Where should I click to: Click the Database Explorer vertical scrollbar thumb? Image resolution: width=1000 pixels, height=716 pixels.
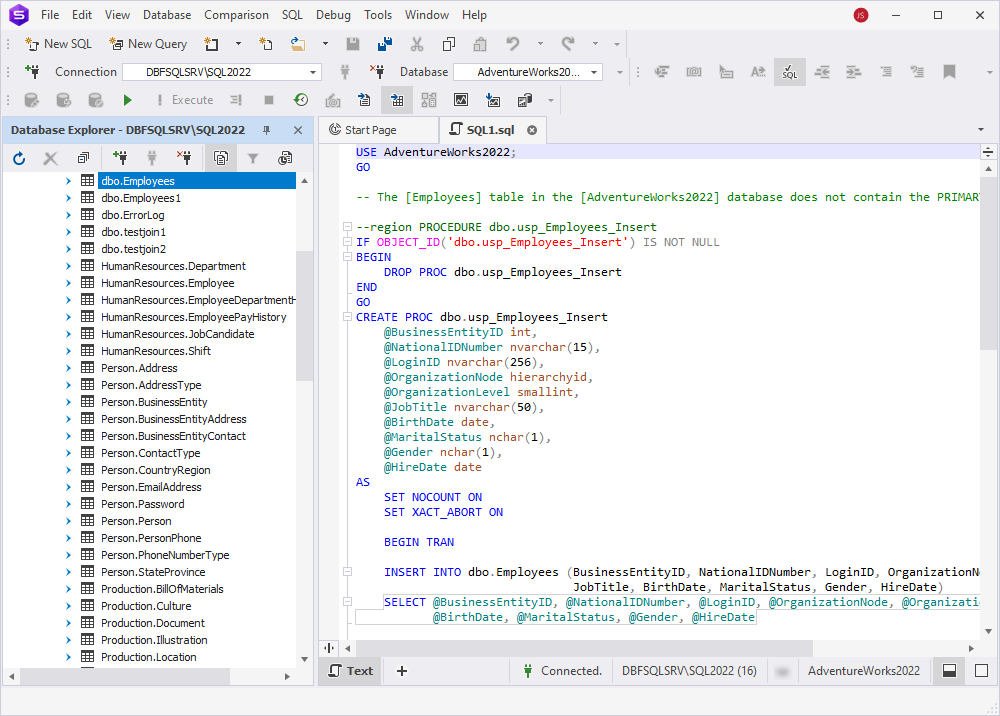(x=304, y=315)
